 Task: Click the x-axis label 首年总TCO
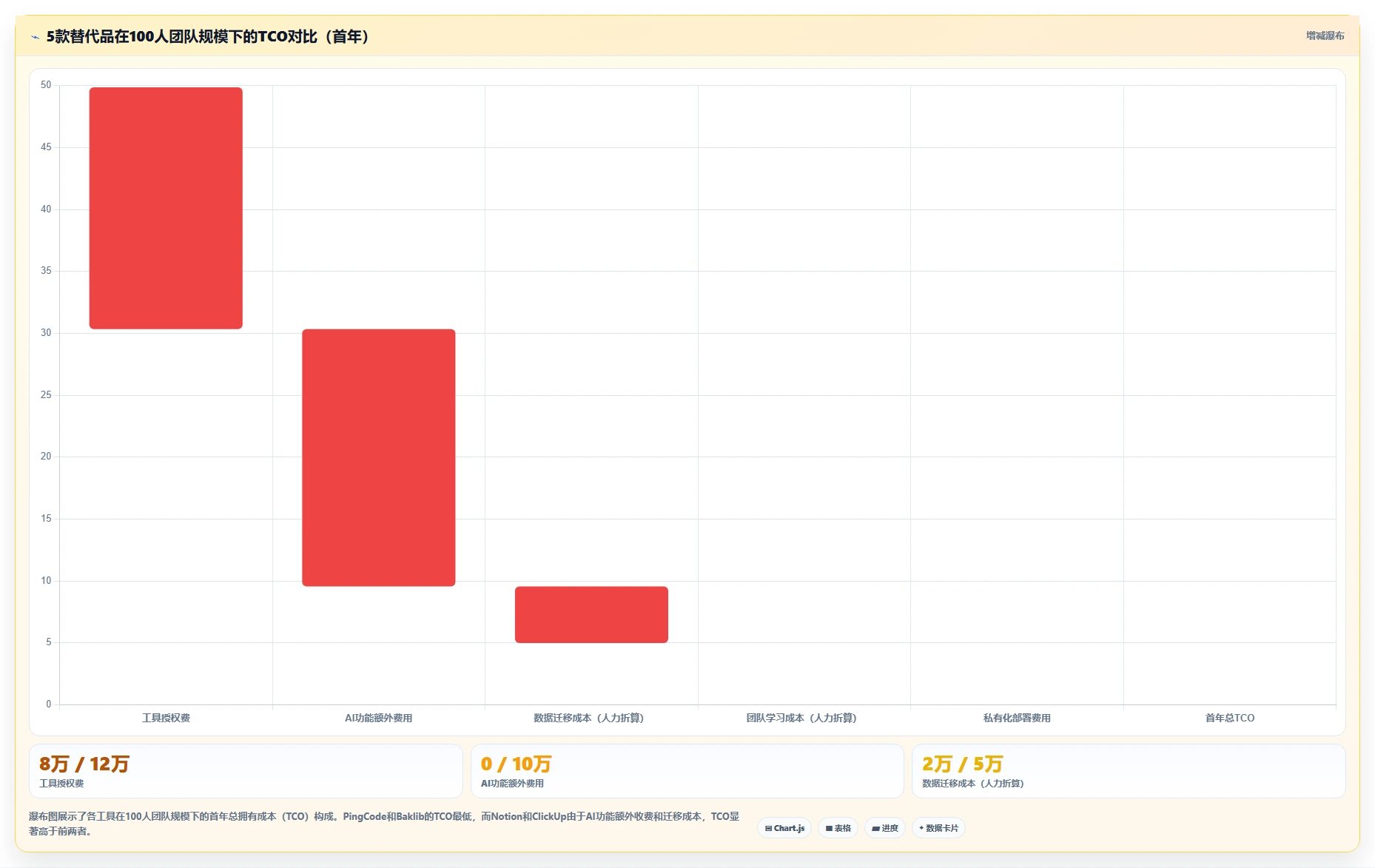(x=1230, y=718)
